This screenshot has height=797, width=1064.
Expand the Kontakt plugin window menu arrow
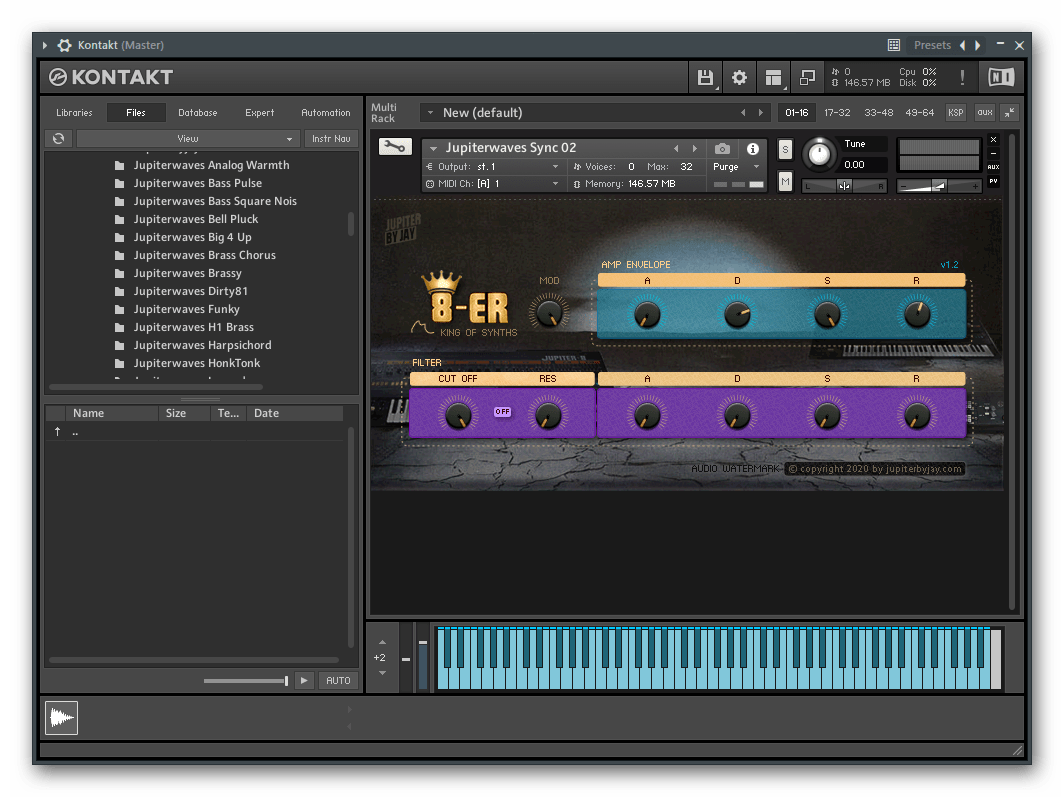[45, 45]
